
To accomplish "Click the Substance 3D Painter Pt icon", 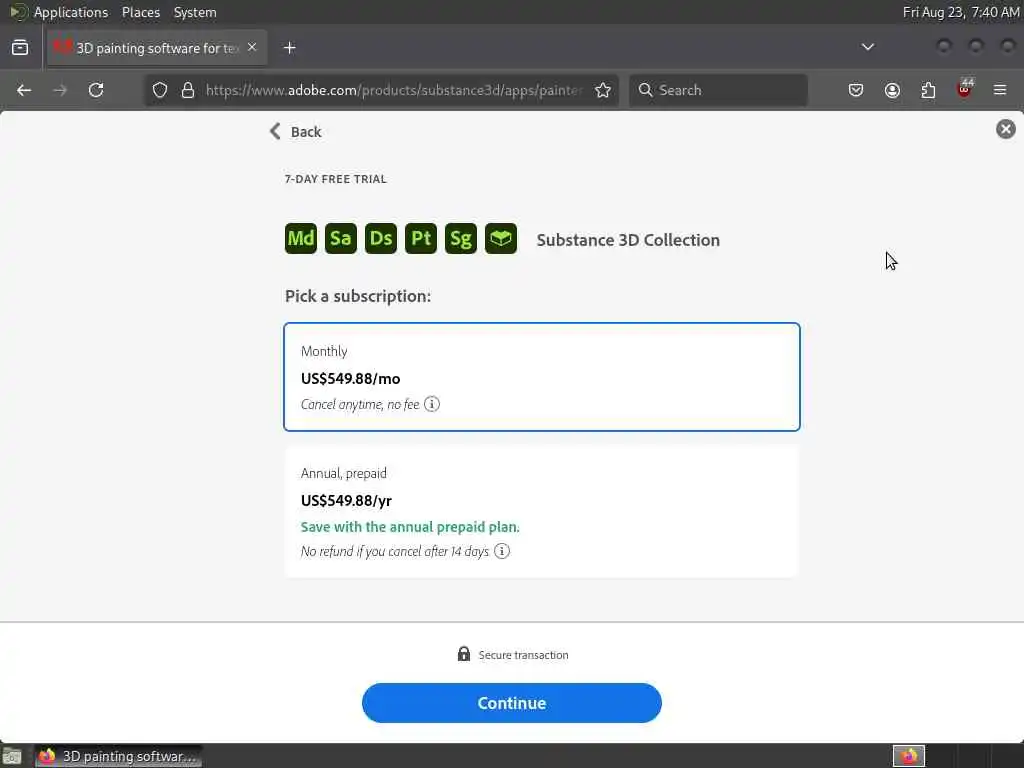I will click(421, 238).
